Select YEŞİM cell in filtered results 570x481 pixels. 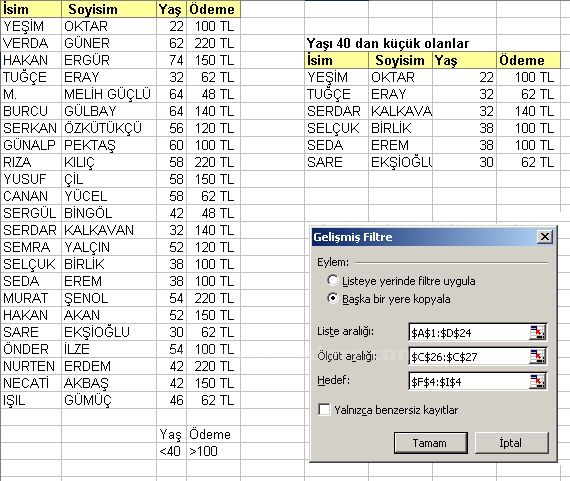(336, 77)
